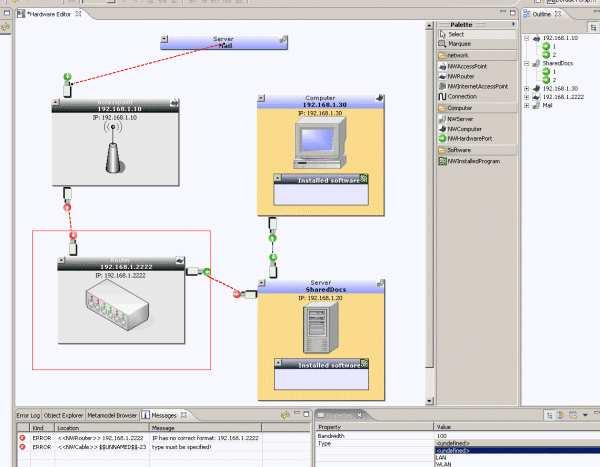Expand the 192.168.1.30 outline node
The image size is (600, 467).
pos(527,88)
